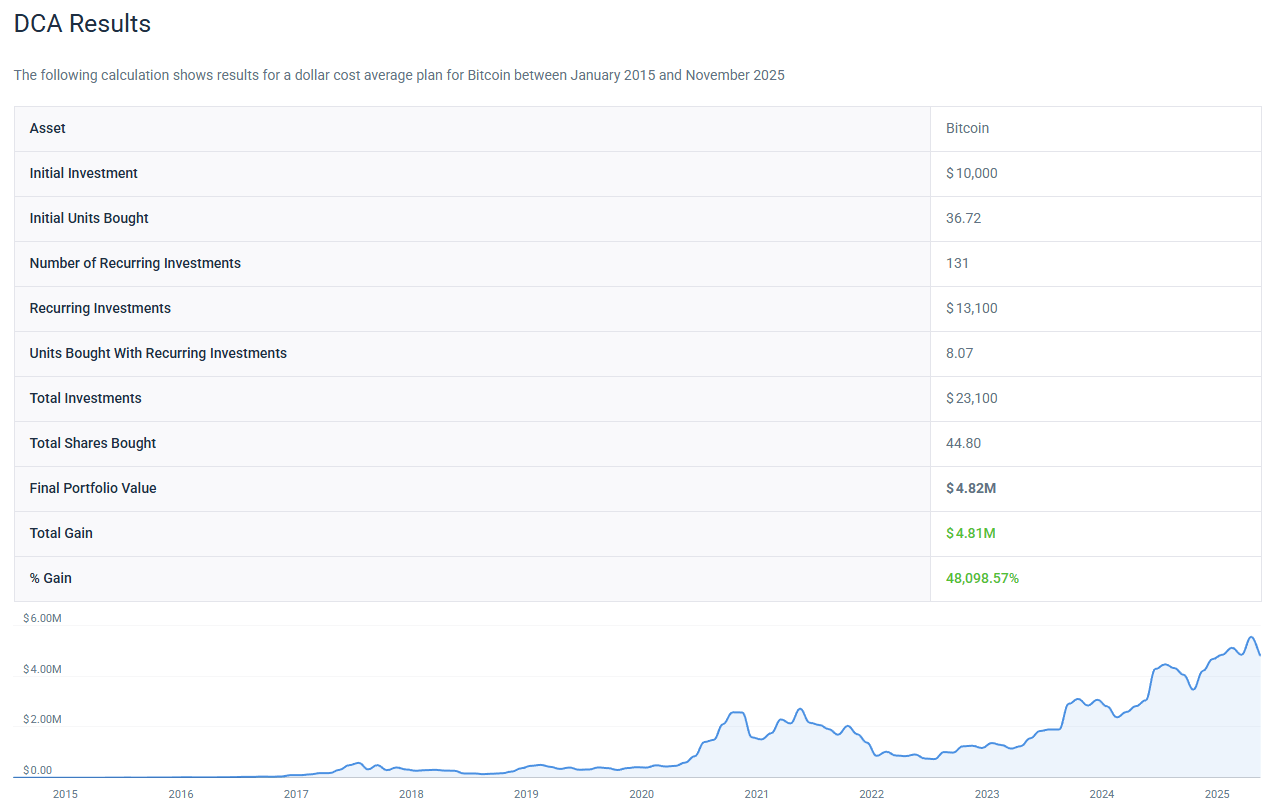Select Units Bought With Recurring Investments label
This screenshot has width=1280, height=810.
158,353
